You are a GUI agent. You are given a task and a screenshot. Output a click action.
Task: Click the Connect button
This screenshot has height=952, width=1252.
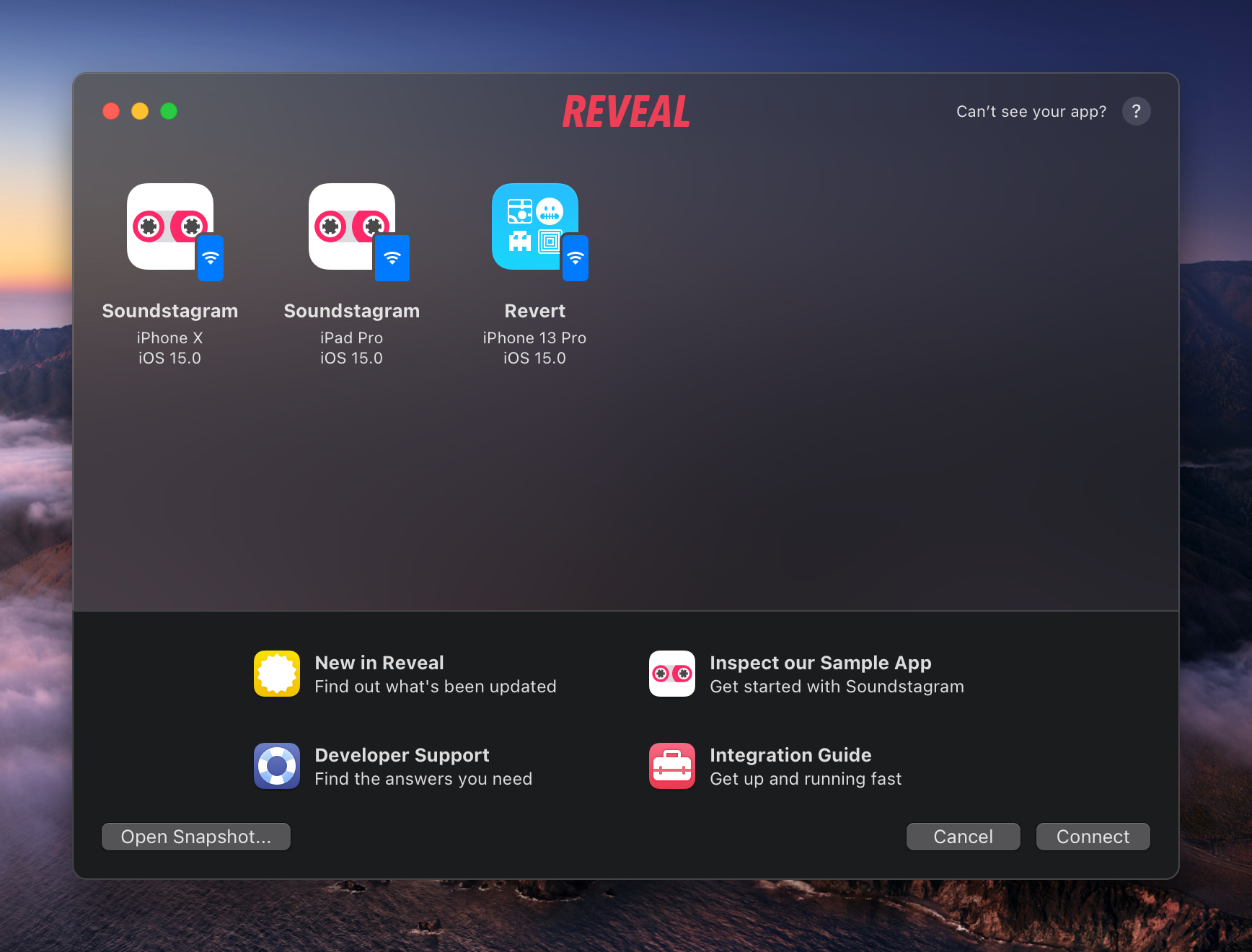tap(1093, 837)
